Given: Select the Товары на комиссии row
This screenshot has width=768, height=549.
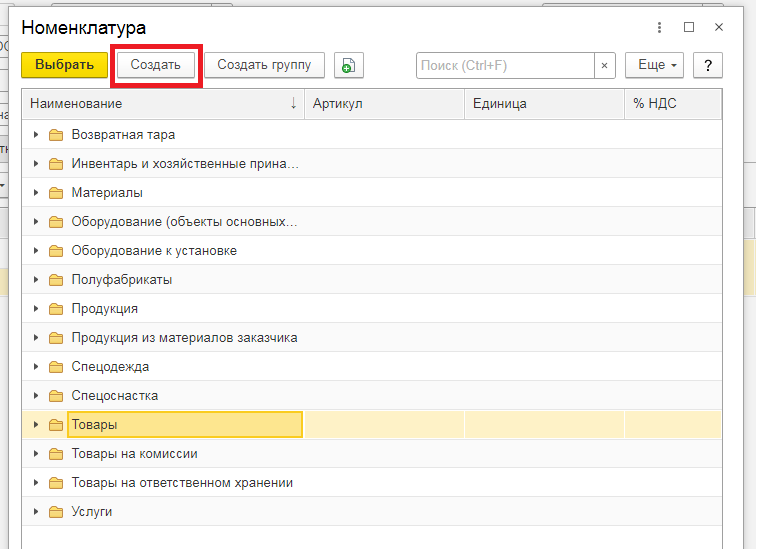Looking at the screenshot, I should (372, 454).
